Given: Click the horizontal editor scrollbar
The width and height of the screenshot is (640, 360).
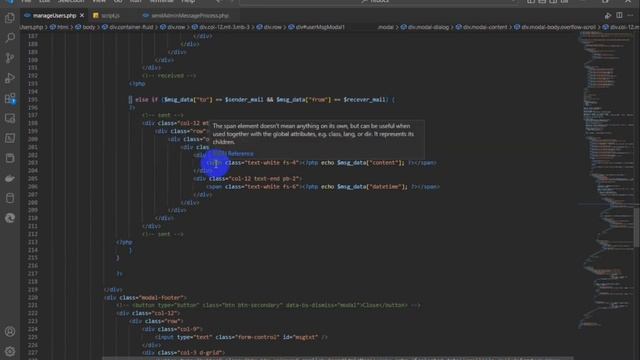Looking at the screenshot, I should (338, 358).
